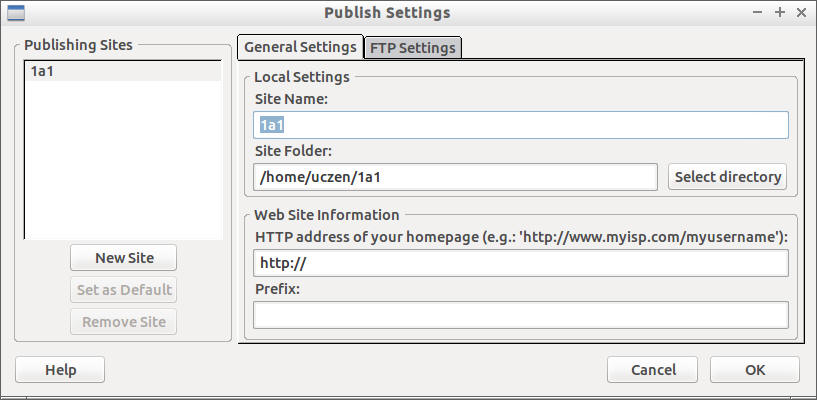The width and height of the screenshot is (817, 400).
Task: Cancel the publish settings changes
Action: click(652, 370)
